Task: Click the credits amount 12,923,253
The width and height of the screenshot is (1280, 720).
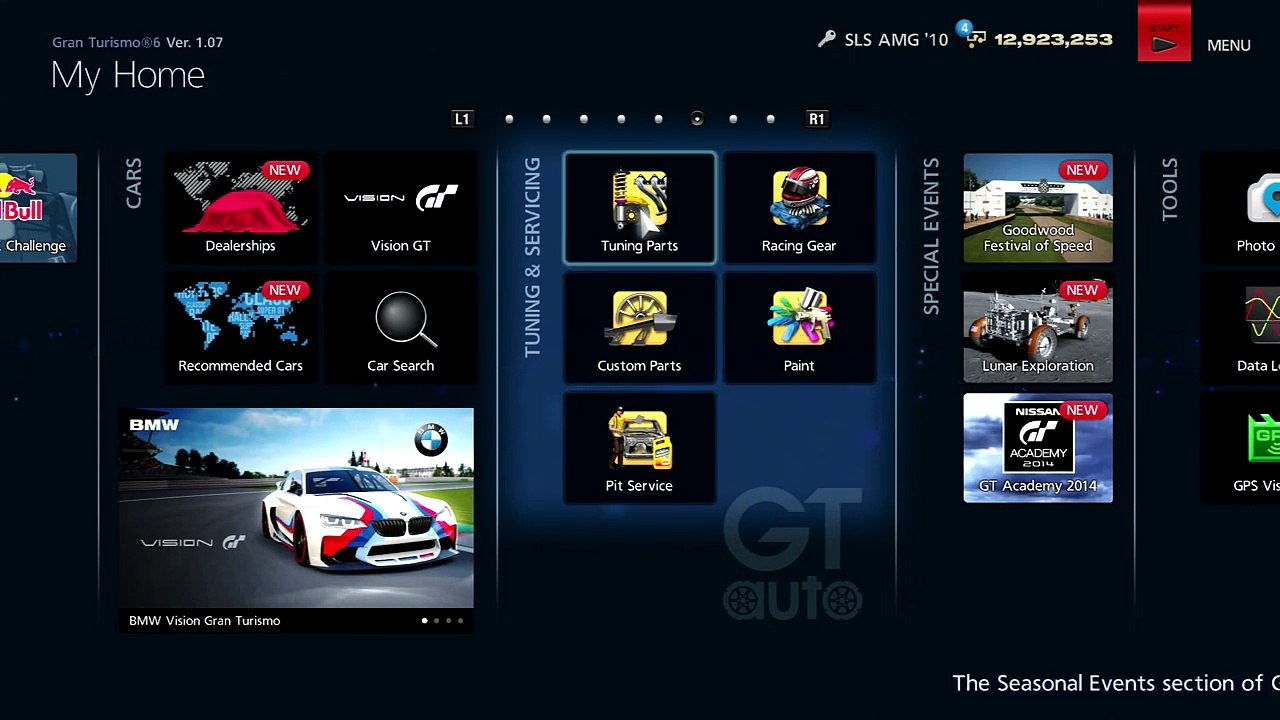Action: [x=1053, y=40]
